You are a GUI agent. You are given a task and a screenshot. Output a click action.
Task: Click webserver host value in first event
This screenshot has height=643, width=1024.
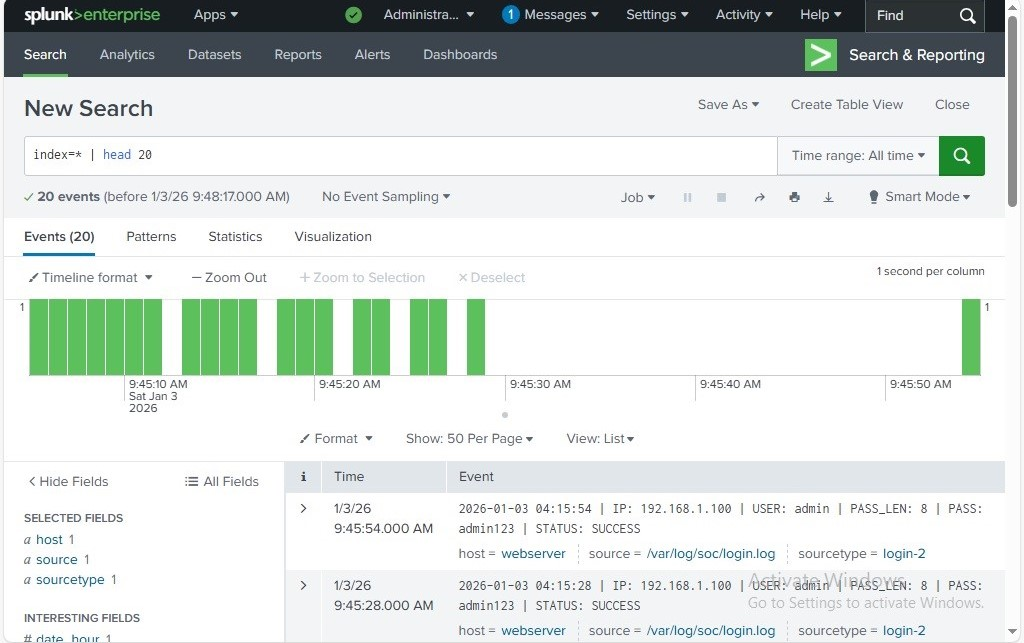tap(533, 554)
